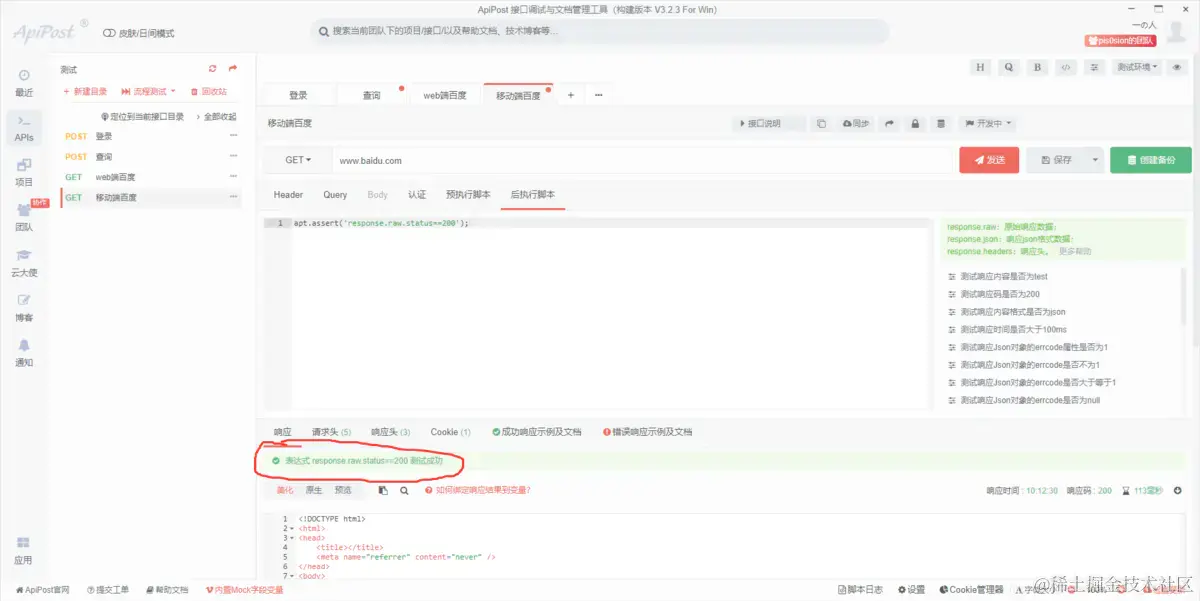Screen dimensions: 1200x601
Task: Click the 保存 save button
Action: 1056,160
